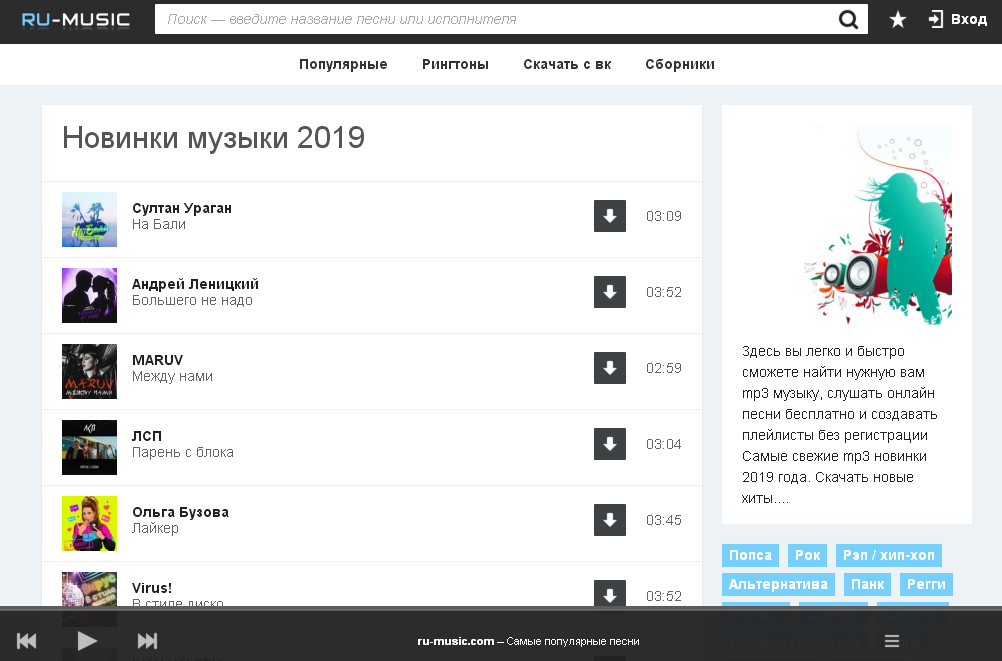Download ЛСП track Парень с блока
Viewport: 1002px width, 661px height.
point(610,444)
